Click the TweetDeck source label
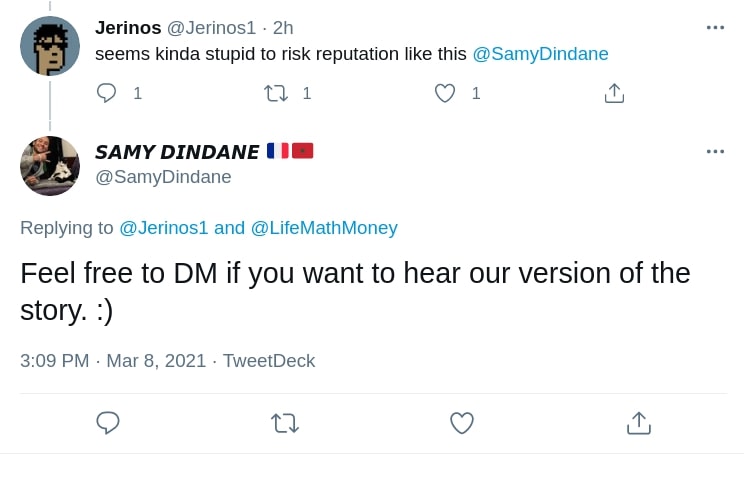 pos(269,361)
